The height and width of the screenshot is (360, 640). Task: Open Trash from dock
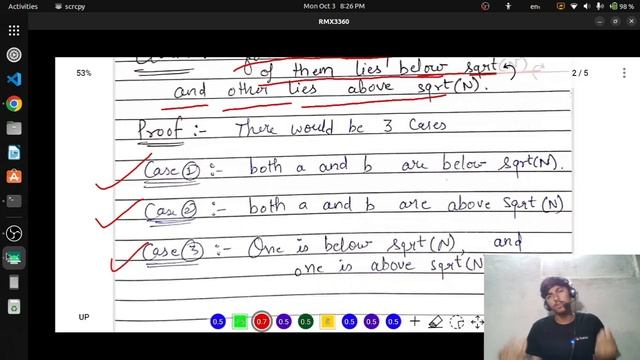(14, 307)
